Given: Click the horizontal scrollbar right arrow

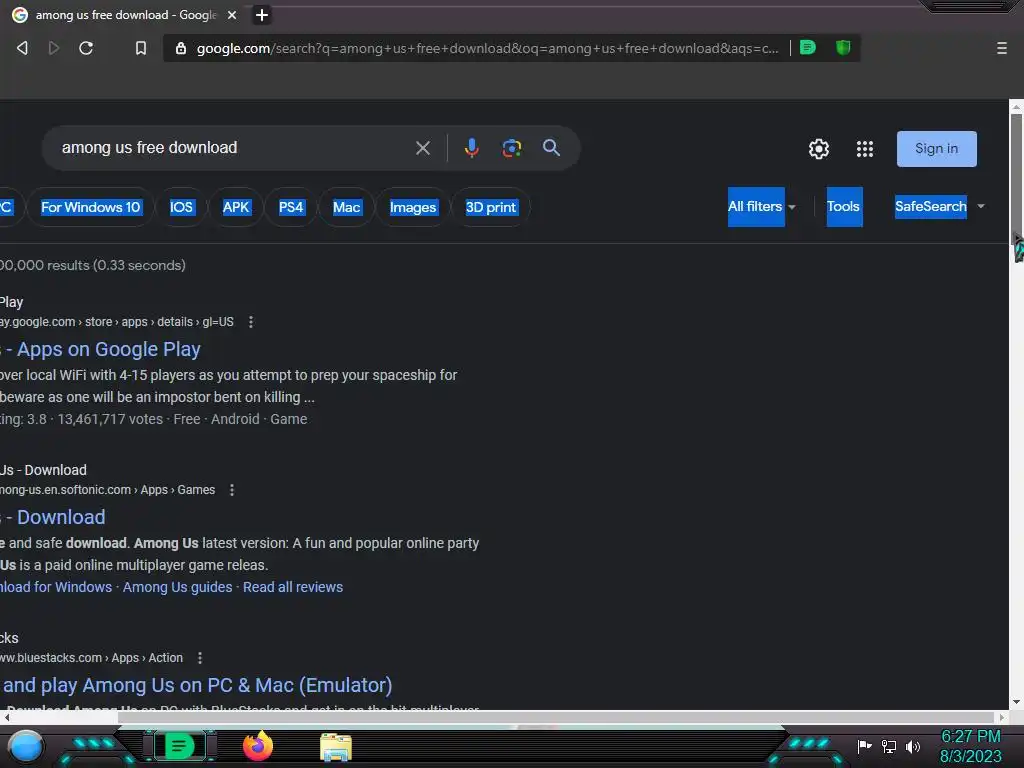Looking at the screenshot, I should tap(1002, 717).
